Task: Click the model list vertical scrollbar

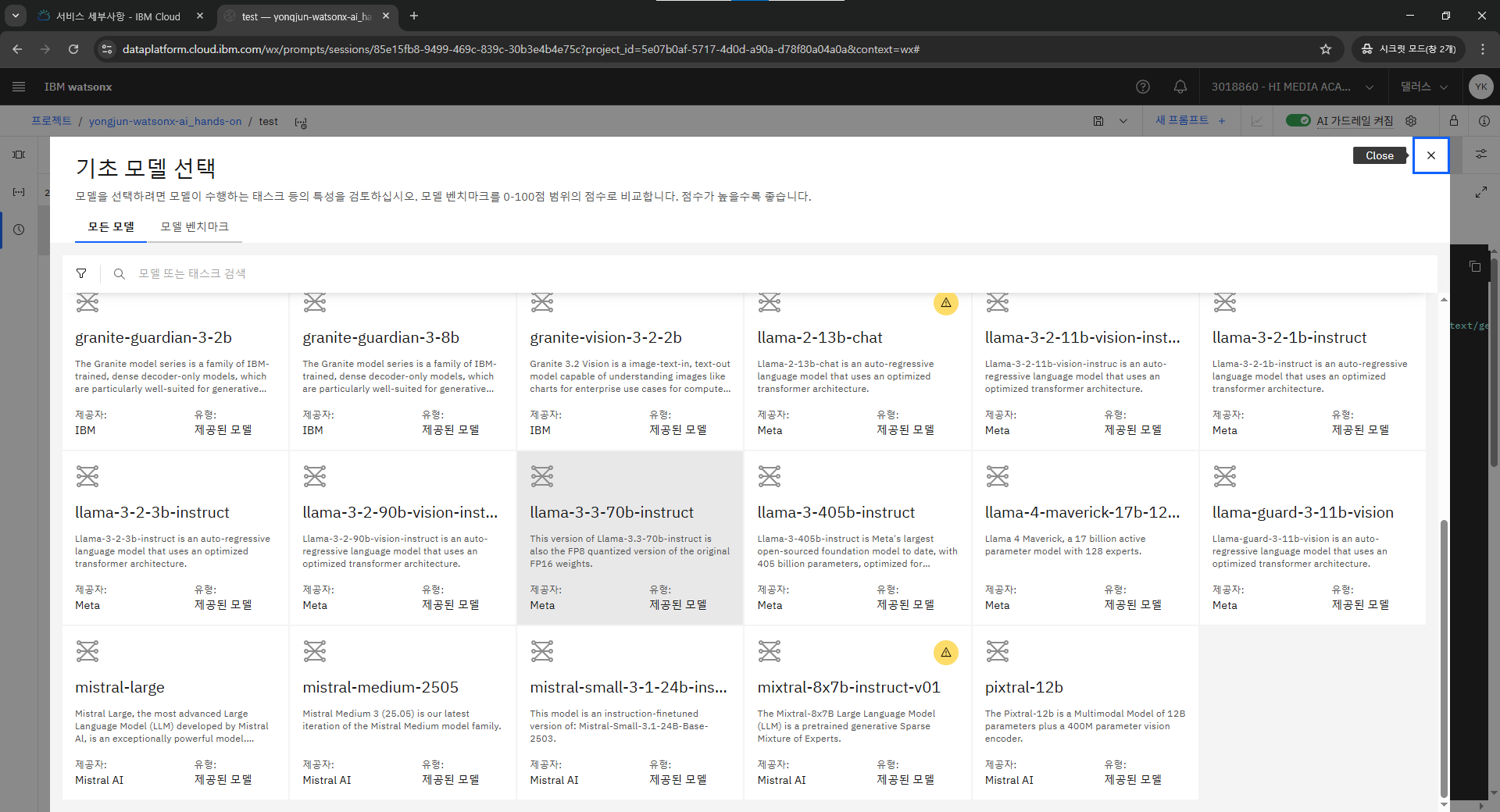Action: click(1444, 658)
